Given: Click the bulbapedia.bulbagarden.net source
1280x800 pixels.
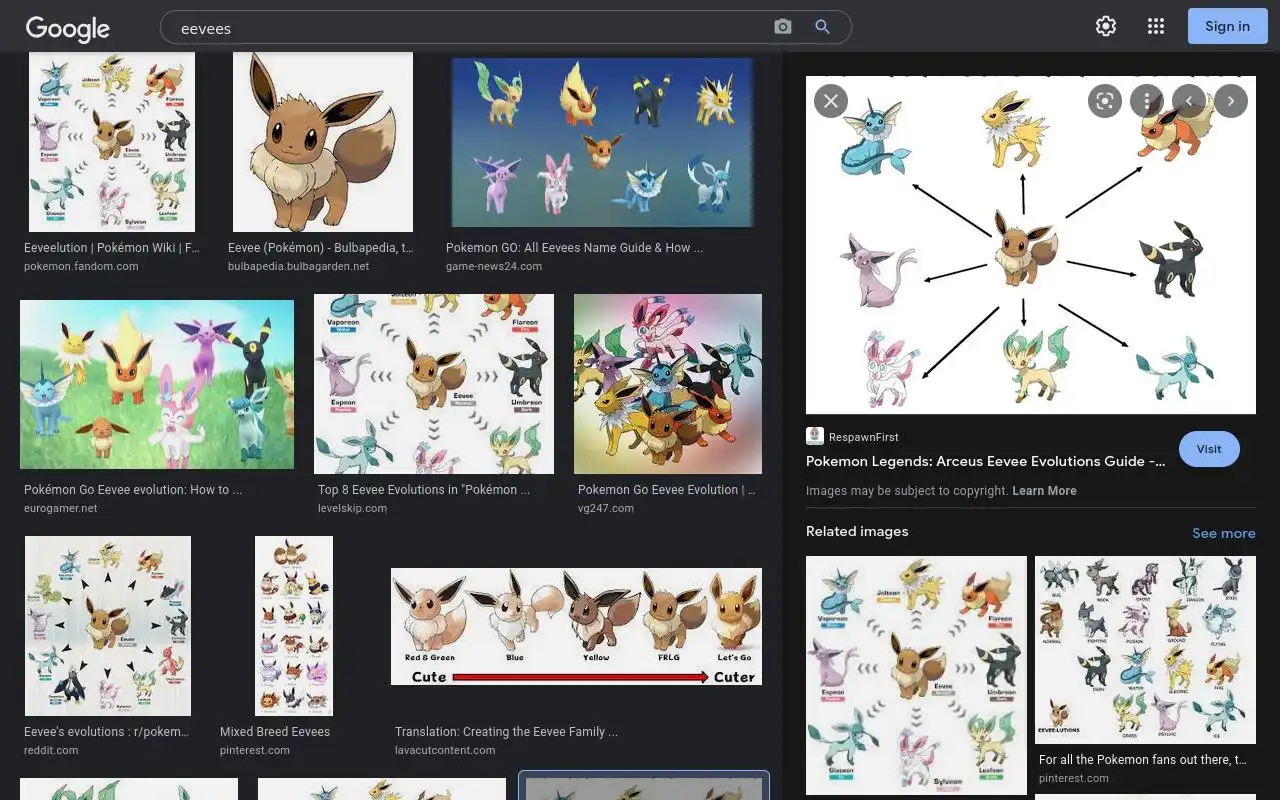Looking at the screenshot, I should pyautogui.click(x=298, y=266).
